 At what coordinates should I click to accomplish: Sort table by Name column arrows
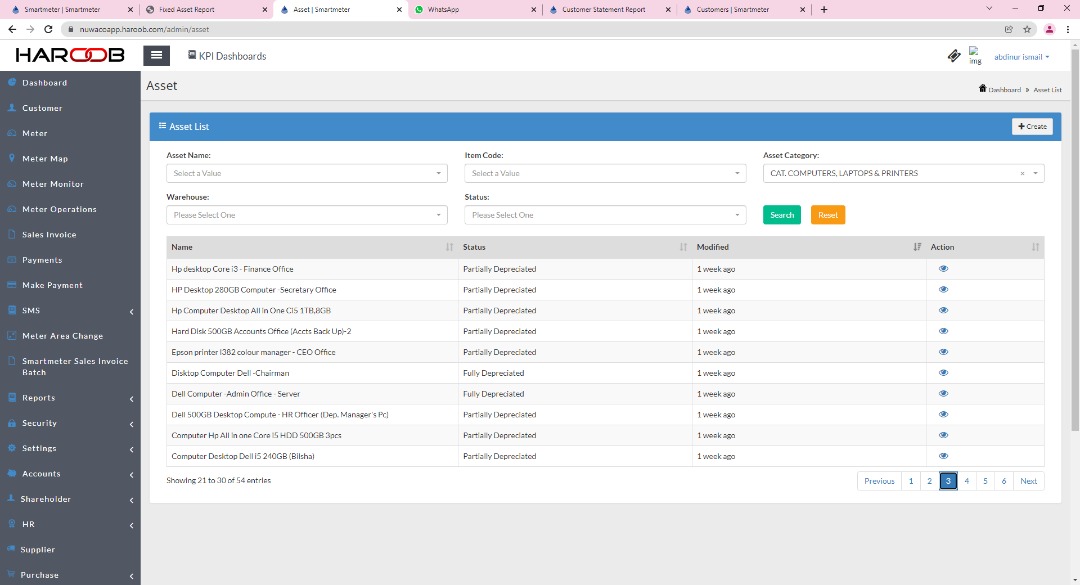[449, 247]
